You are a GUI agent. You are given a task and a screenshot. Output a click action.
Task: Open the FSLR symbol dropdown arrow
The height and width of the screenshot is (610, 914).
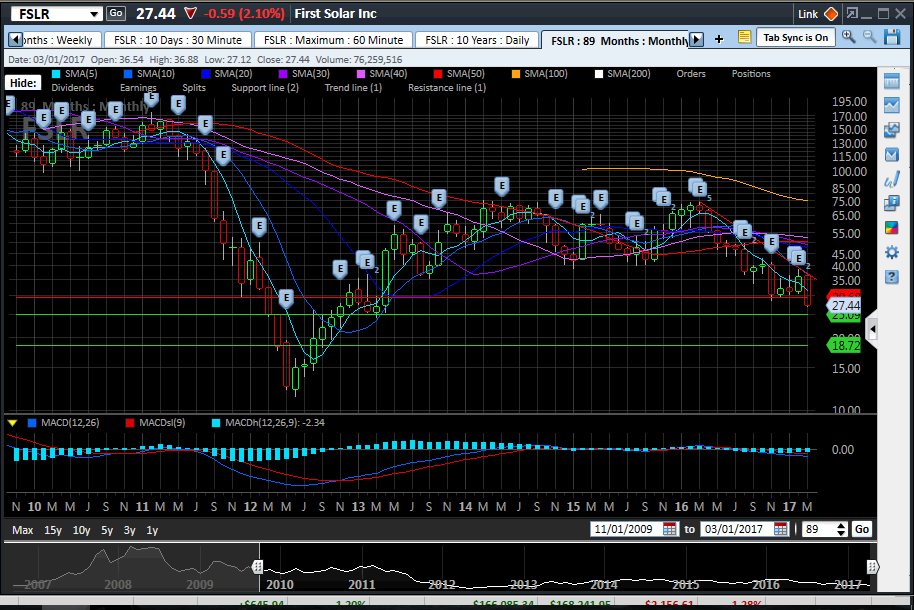(x=94, y=14)
